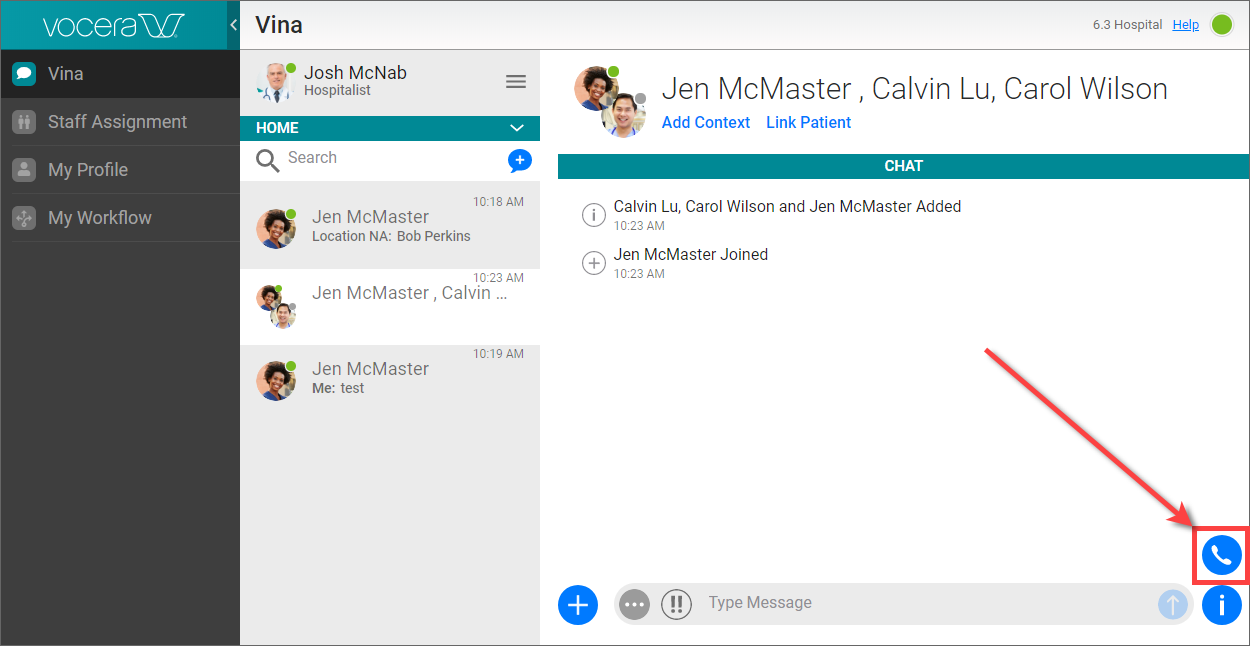This screenshot has height=646, width=1250.
Task: Open Staff Assignment in sidebar
Action: pyautogui.click(x=117, y=122)
